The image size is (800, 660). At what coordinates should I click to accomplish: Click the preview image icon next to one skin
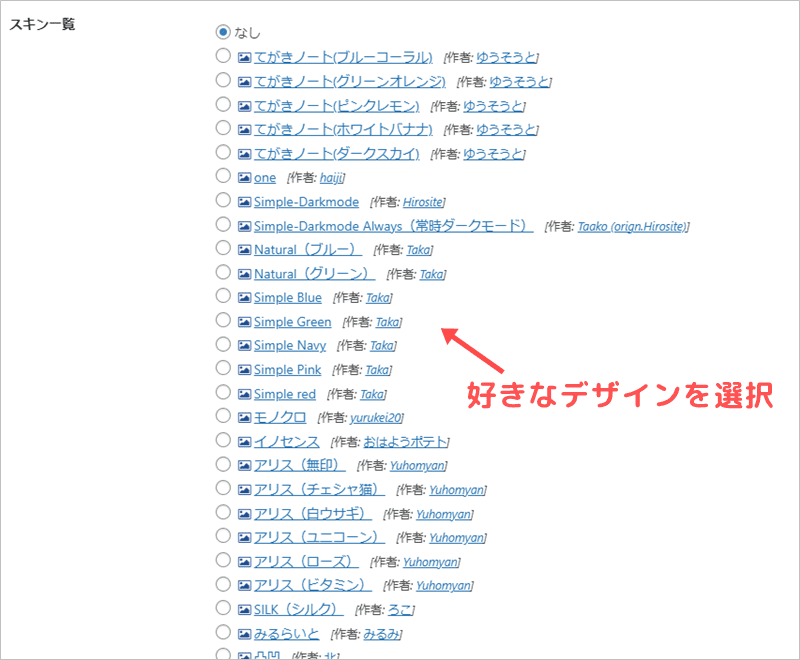point(245,177)
